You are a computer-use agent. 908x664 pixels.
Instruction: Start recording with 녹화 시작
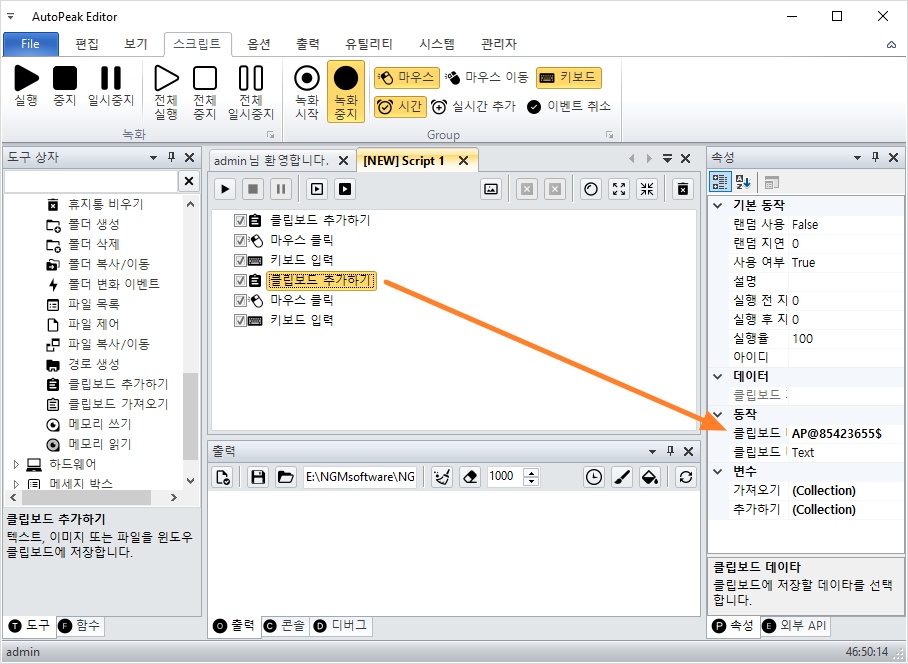(x=307, y=91)
